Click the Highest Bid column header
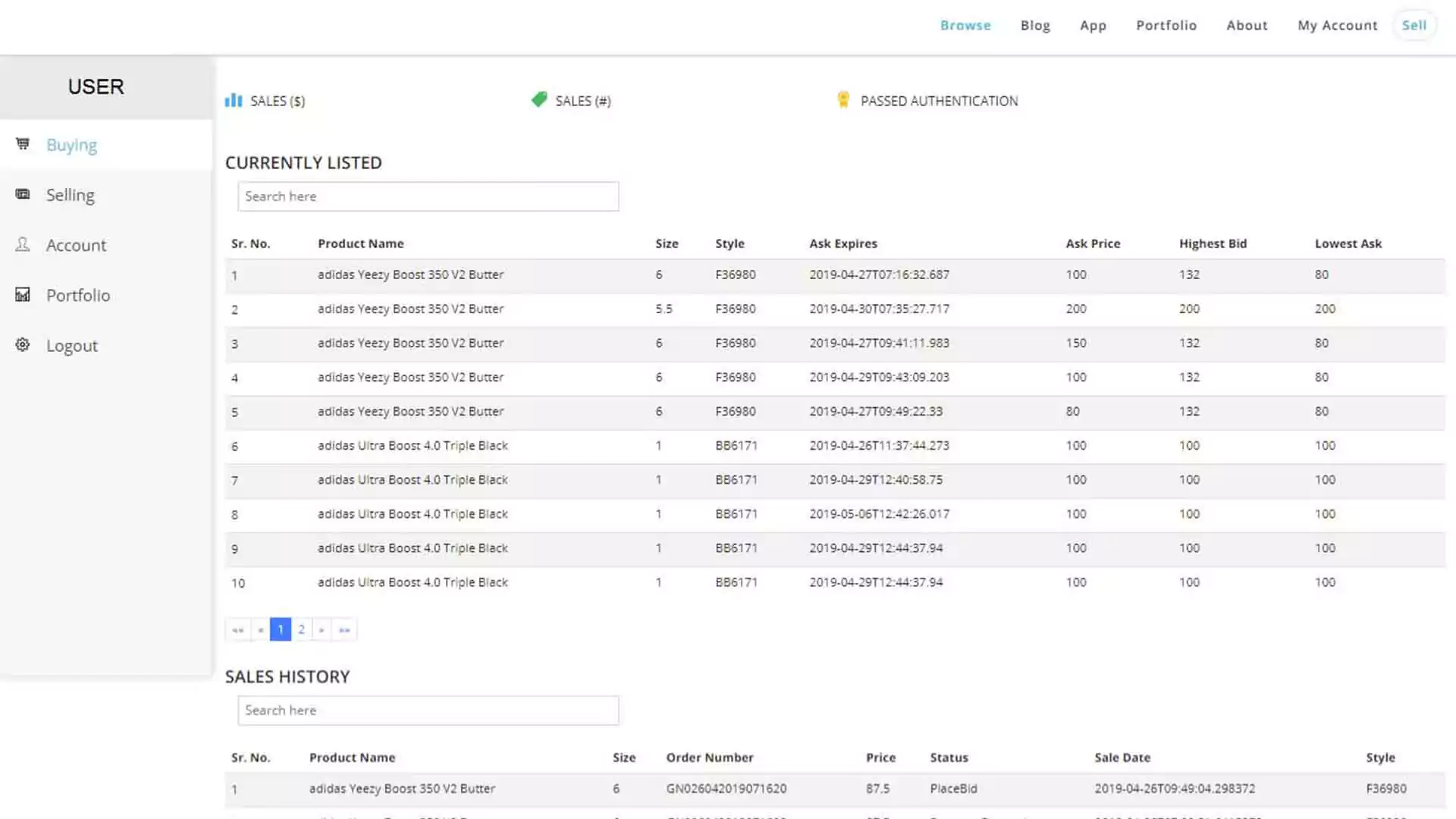 click(1213, 243)
